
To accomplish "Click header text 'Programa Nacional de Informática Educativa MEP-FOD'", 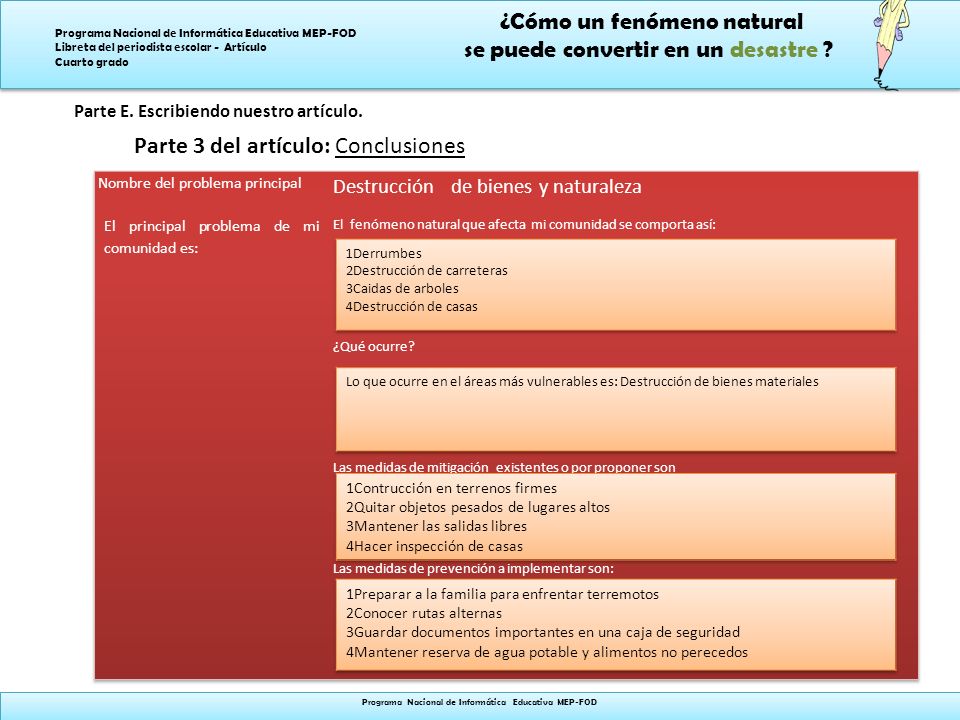I will coord(205,33).
